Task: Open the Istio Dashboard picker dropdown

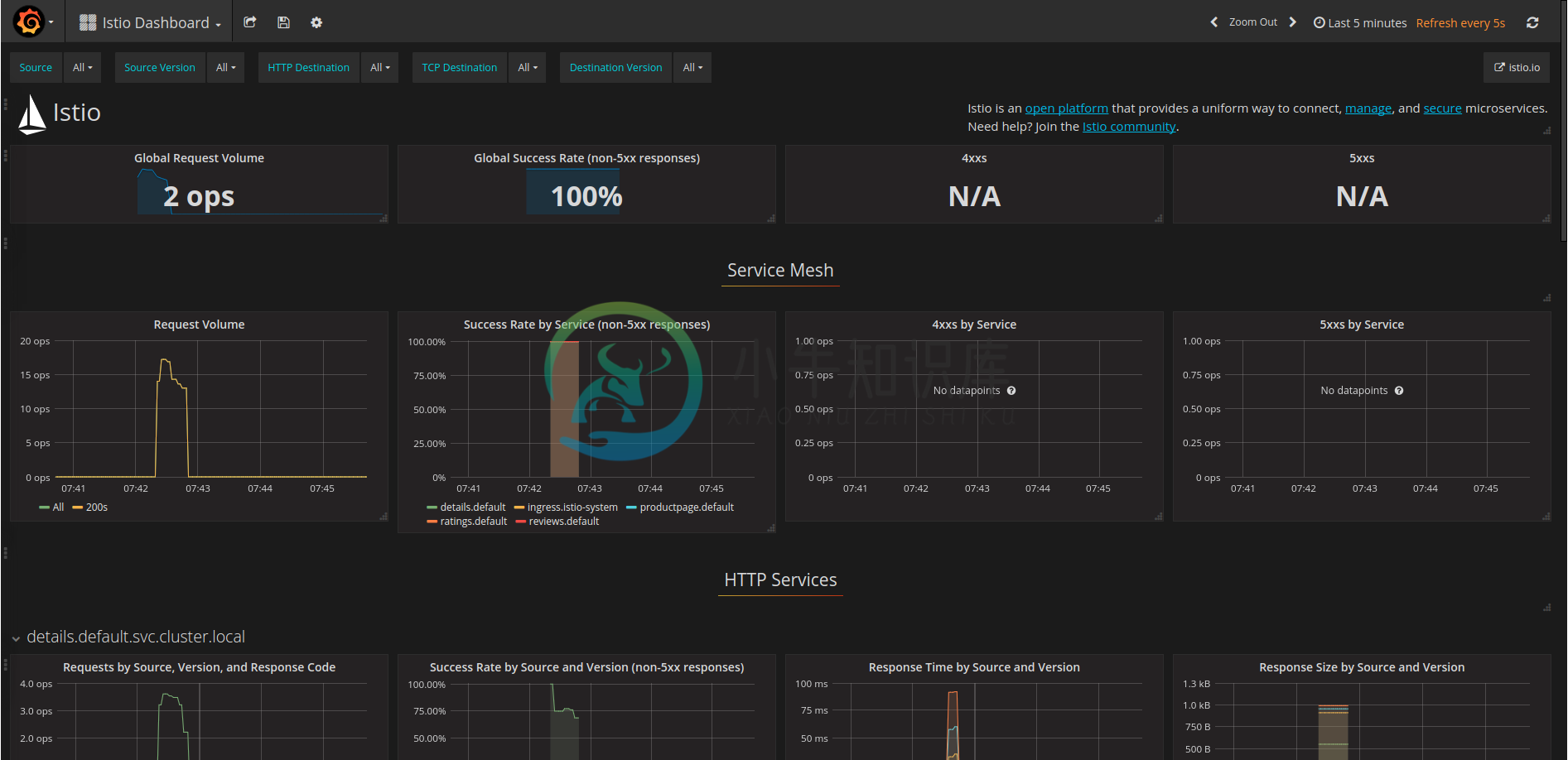Action: tap(150, 22)
